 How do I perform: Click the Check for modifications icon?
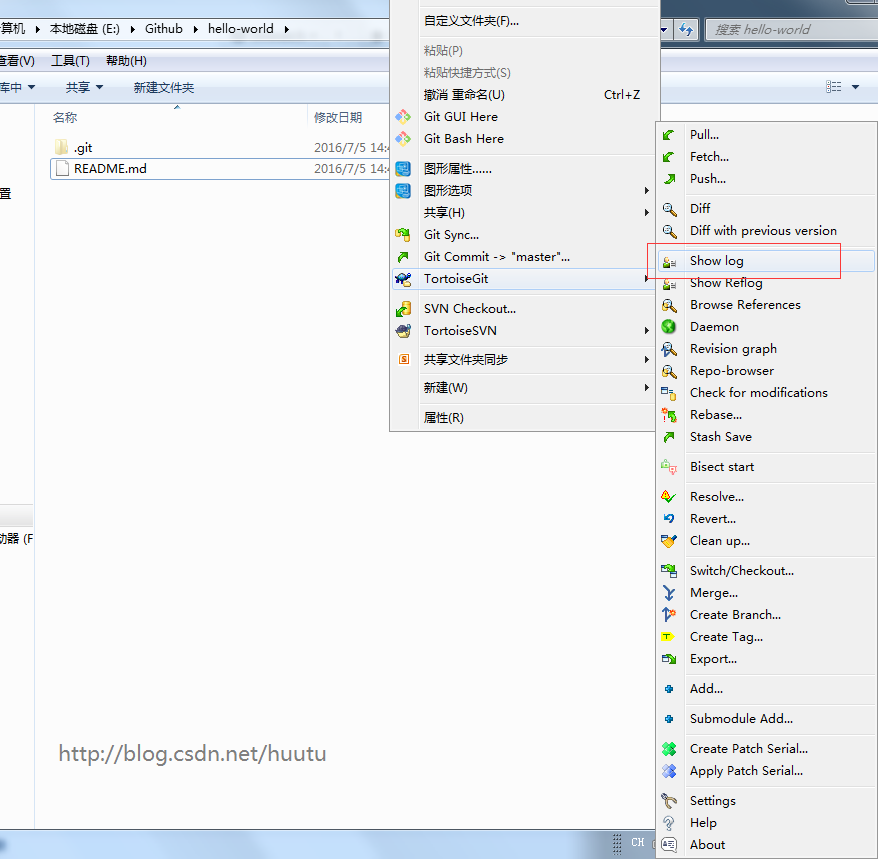click(669, 393)
